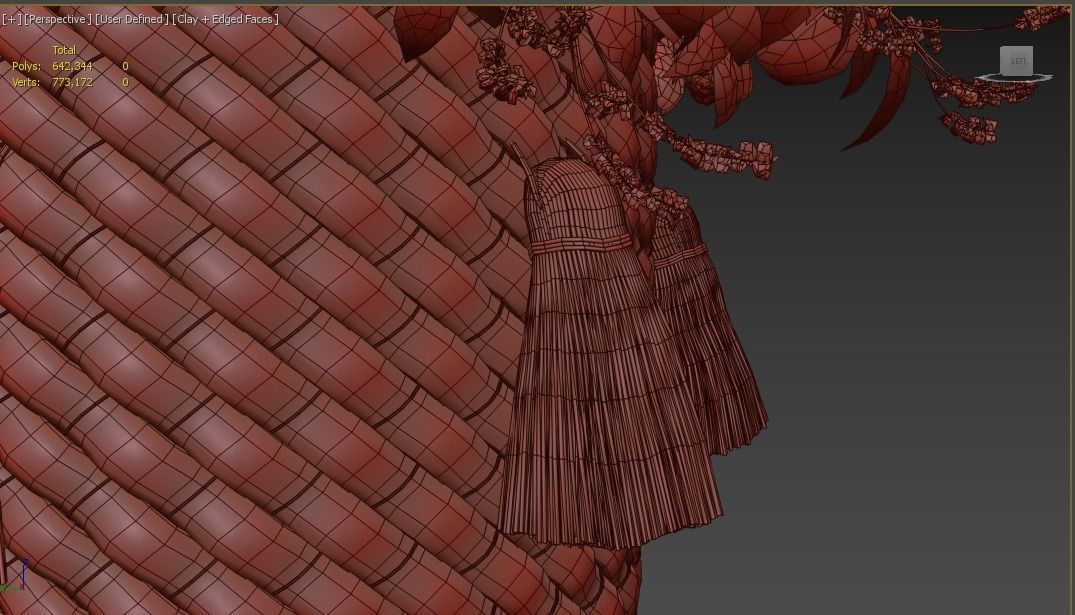Open the Clay + Edged Faces shading menu
Screen dimensions: 1075x615
click(x=225, y=19)
